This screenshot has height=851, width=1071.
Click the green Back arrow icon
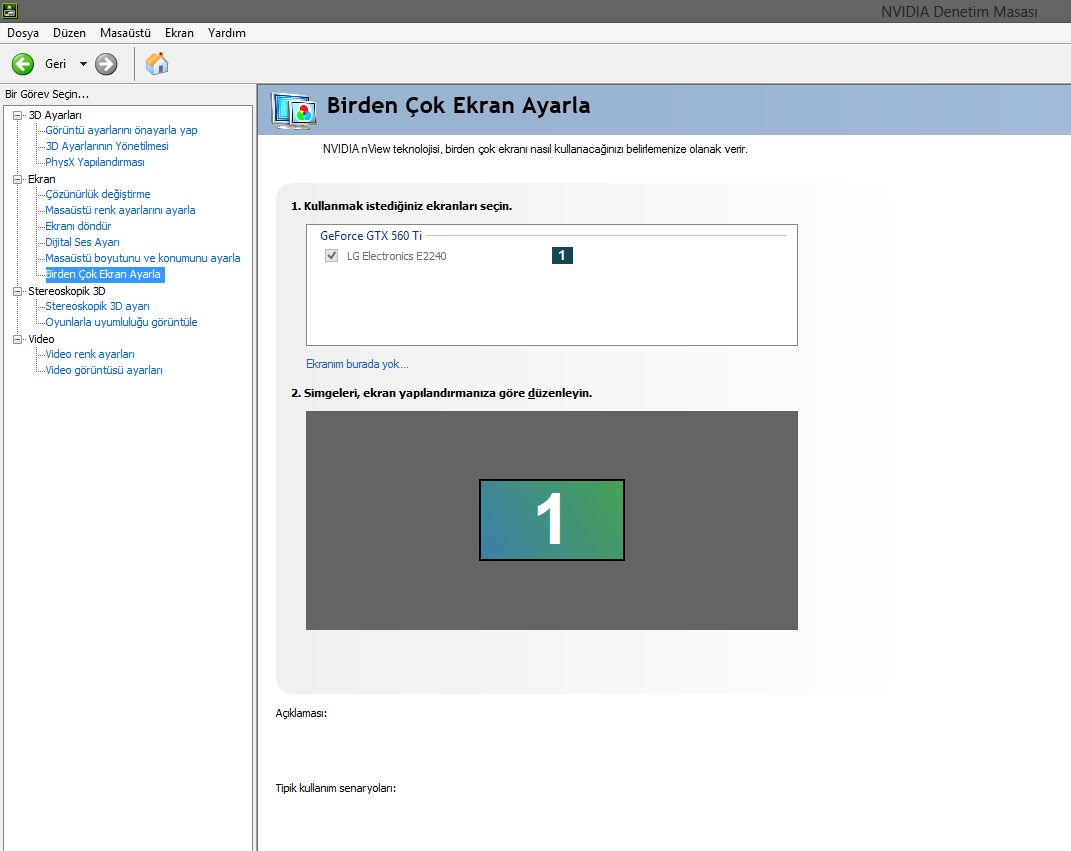tap(23, 64)
